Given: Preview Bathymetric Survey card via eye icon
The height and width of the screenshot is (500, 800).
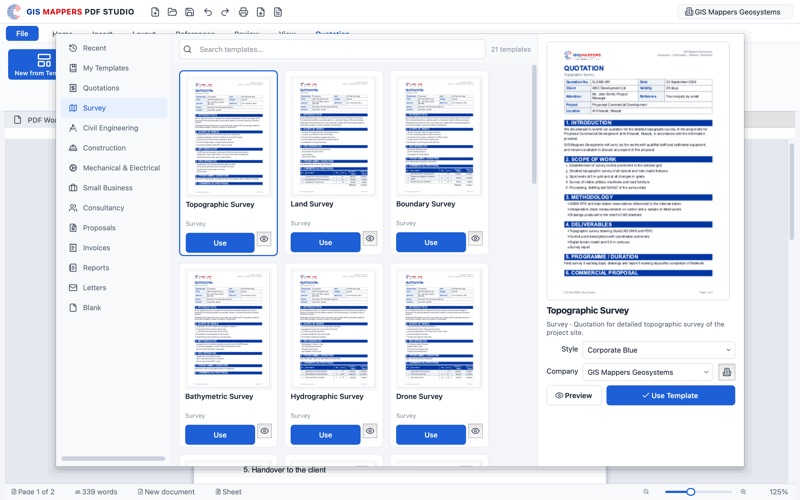Looking at the screenshot, I should pyautogui.click(x=264, y=431).
